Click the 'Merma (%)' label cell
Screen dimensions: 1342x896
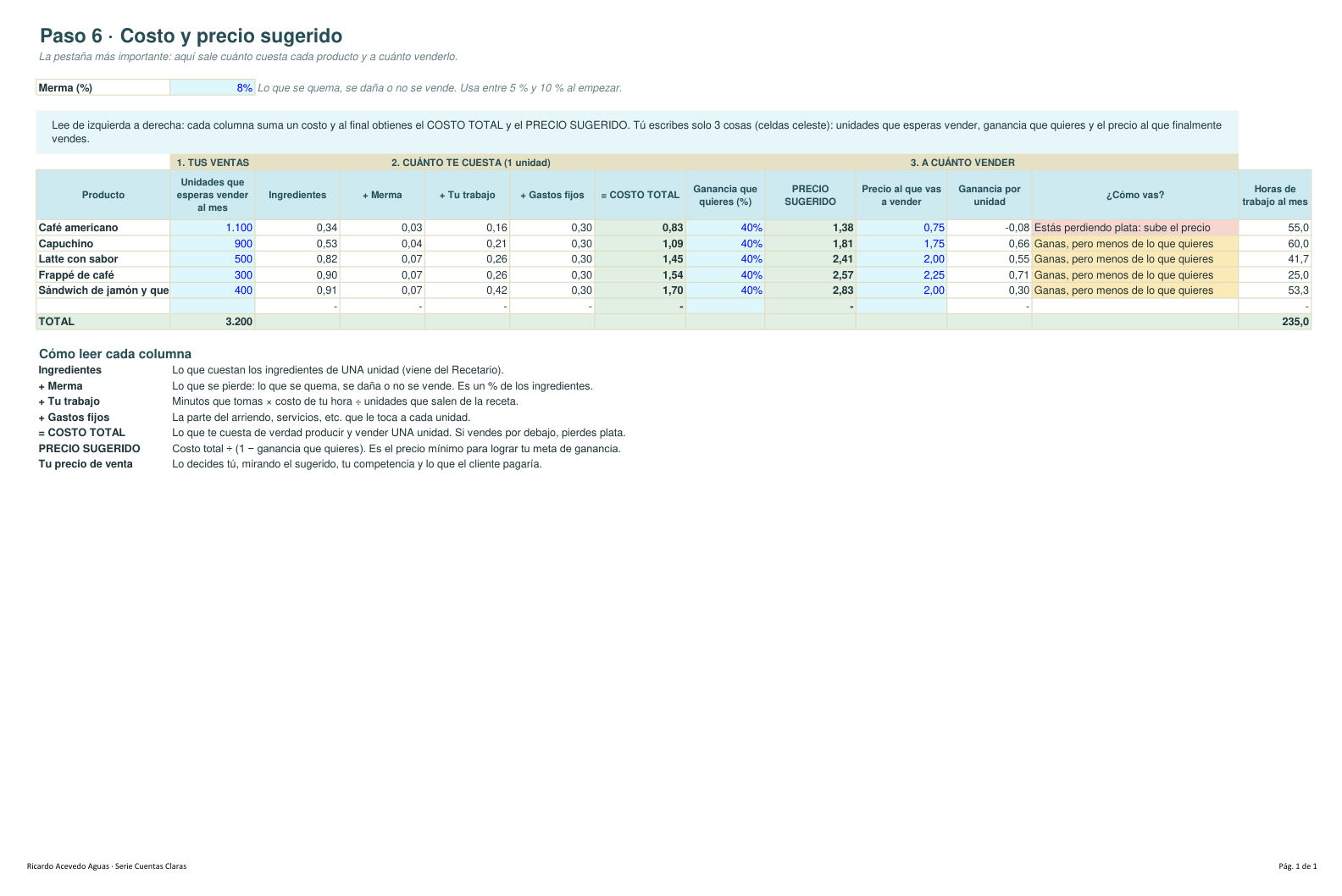tap(103, 88)
